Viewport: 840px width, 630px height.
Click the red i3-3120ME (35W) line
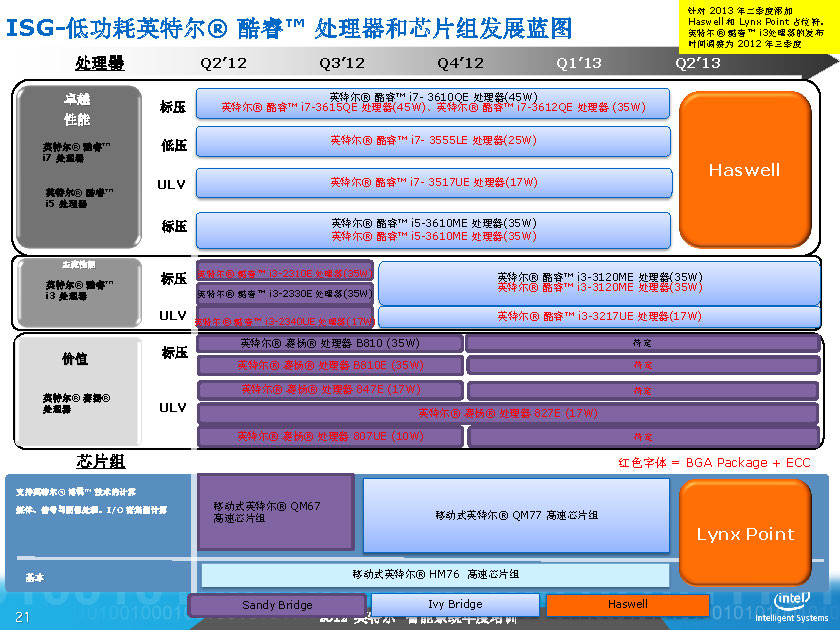click(x=599, y=288)
